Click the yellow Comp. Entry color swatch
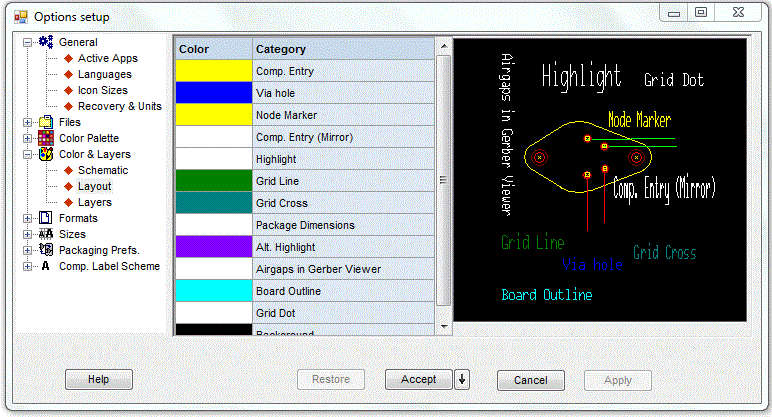This screenshot has height=417, width=772. (214, 71)
